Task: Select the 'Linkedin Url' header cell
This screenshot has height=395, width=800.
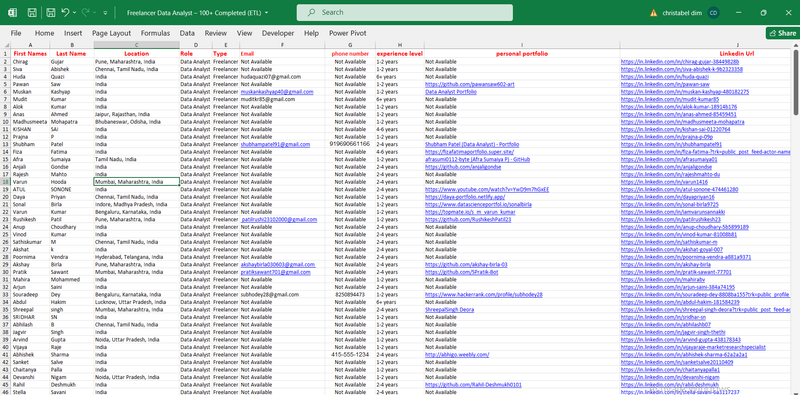Action: (736, 54)
